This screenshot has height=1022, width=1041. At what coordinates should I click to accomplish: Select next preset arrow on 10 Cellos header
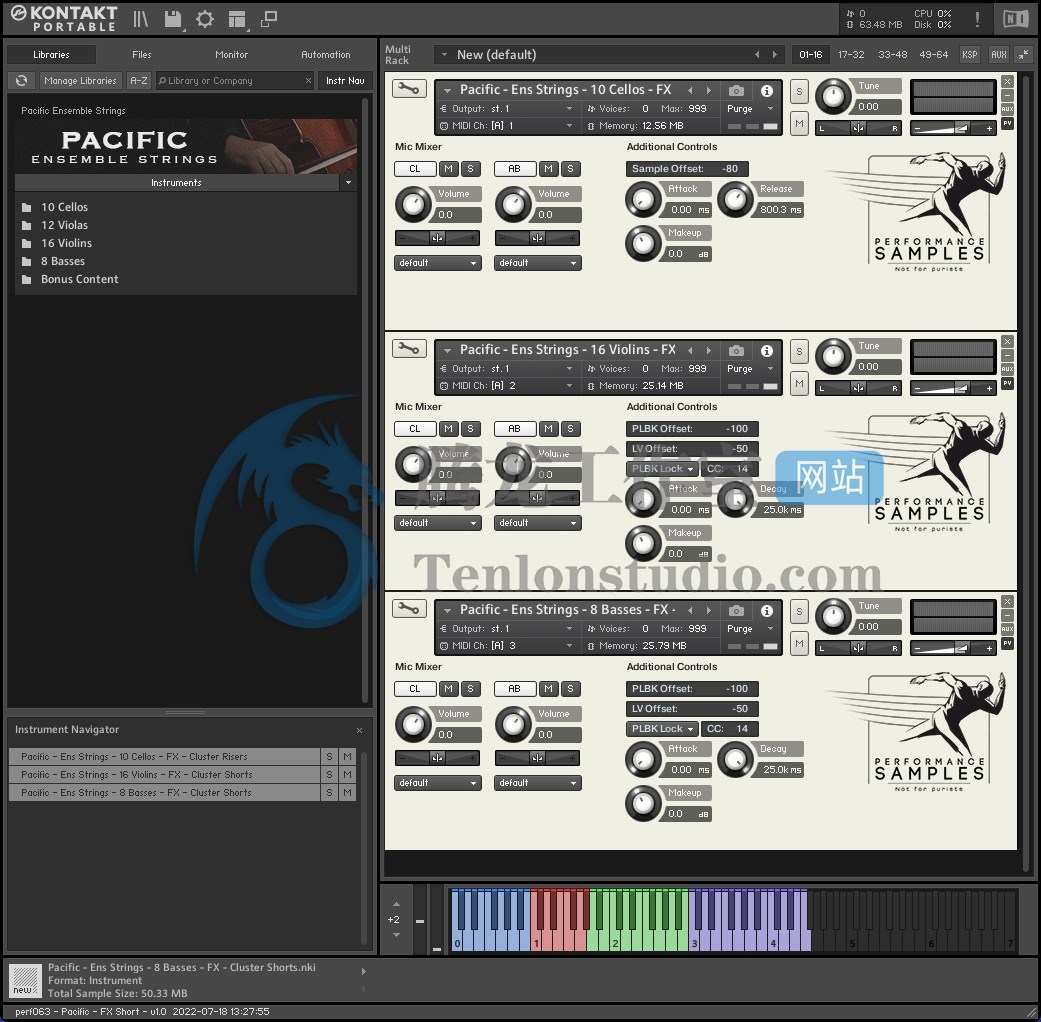click(x=708, y=90)
